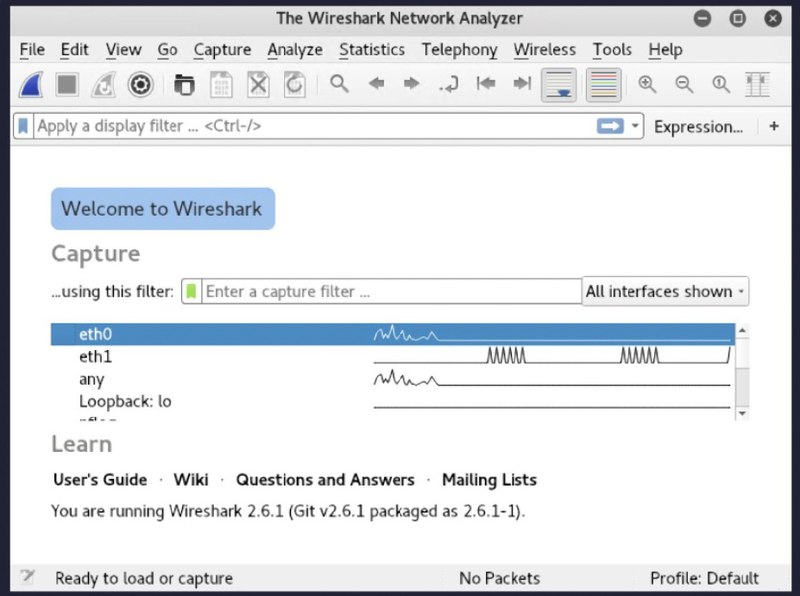Open the Tools menu

click(612, 49)
